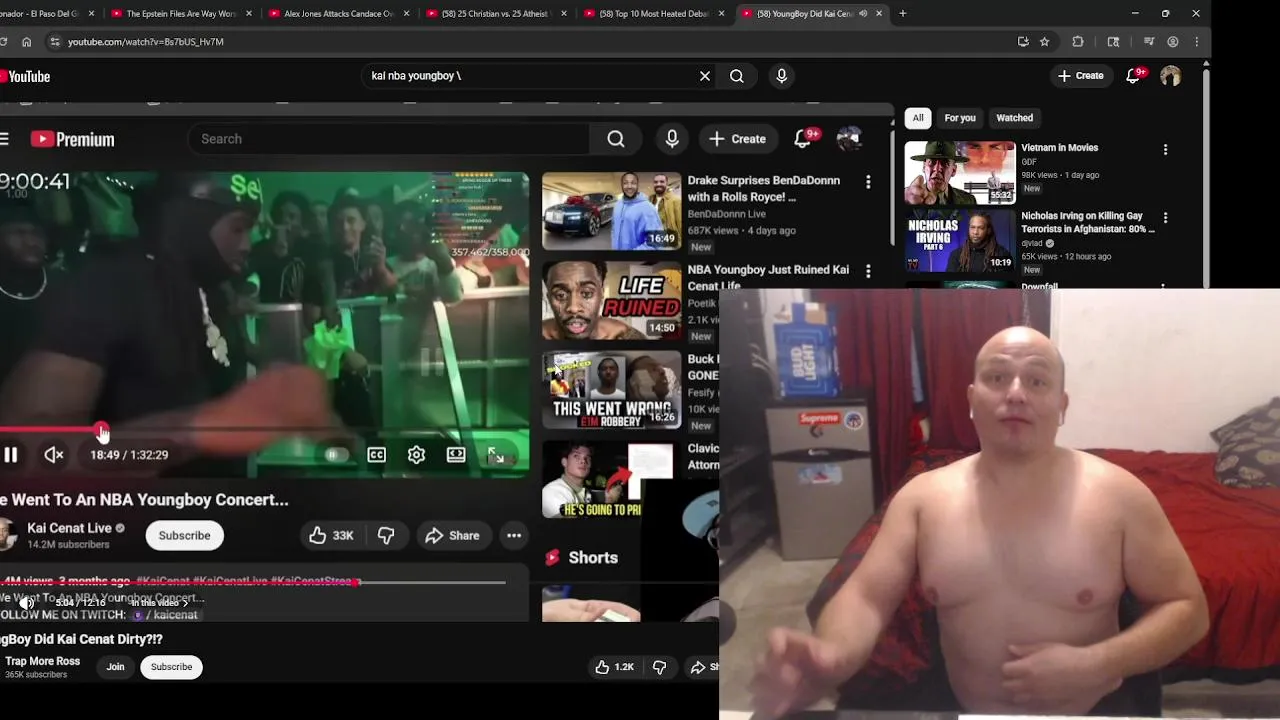This screenshot has height=720, width=1280.
Task: Open the THIS WENT WRONG robbery thumbnail
Action: tap(611, 390)
